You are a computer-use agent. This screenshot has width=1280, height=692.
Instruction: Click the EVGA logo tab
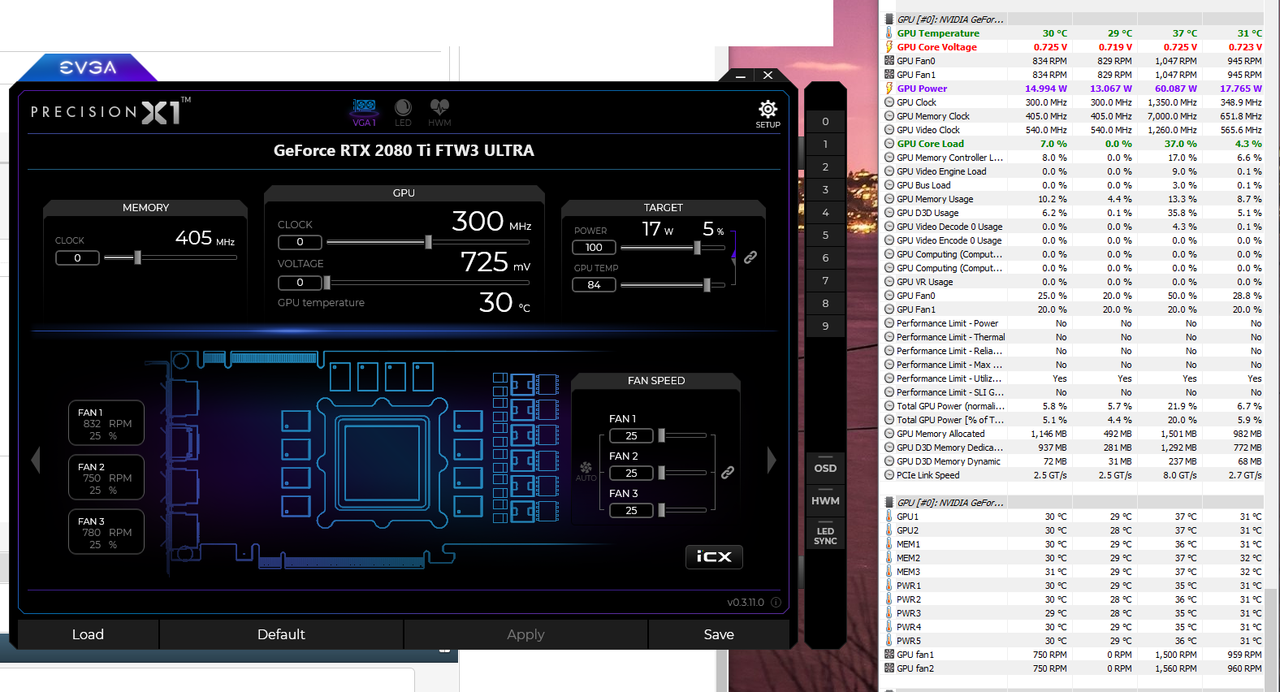point(87,68)
